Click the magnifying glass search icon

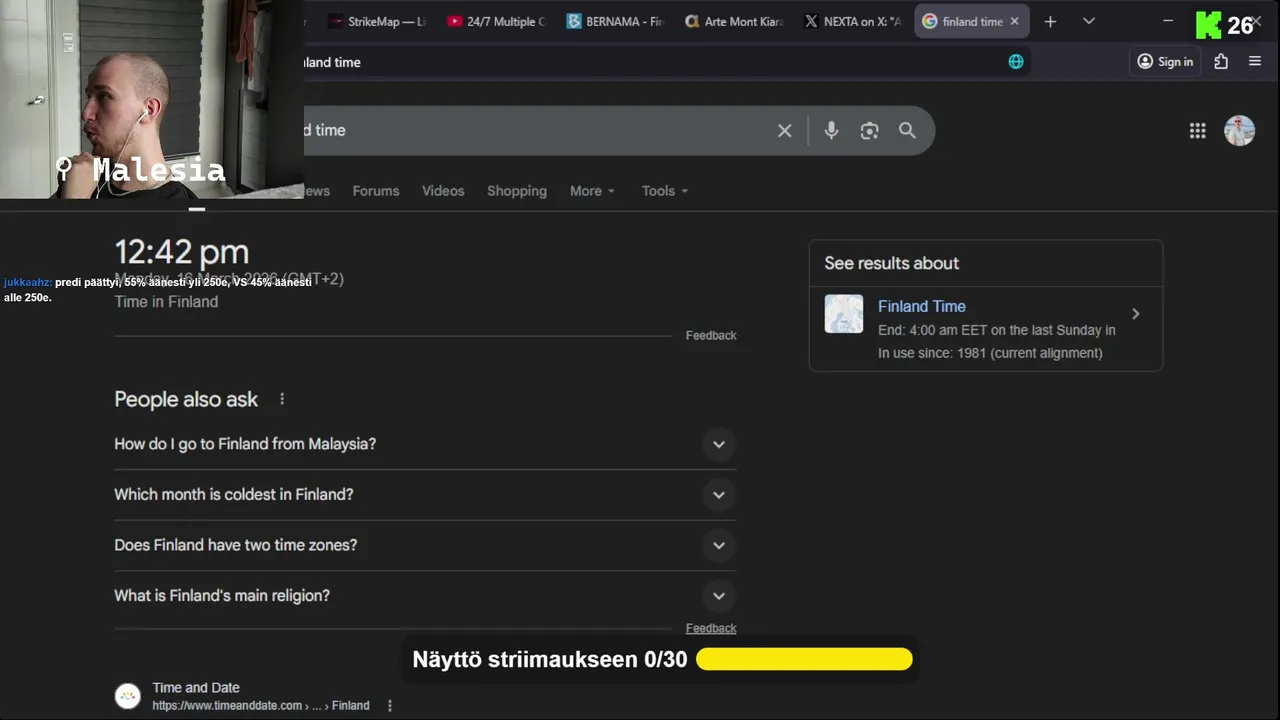(x=907, y=130)
